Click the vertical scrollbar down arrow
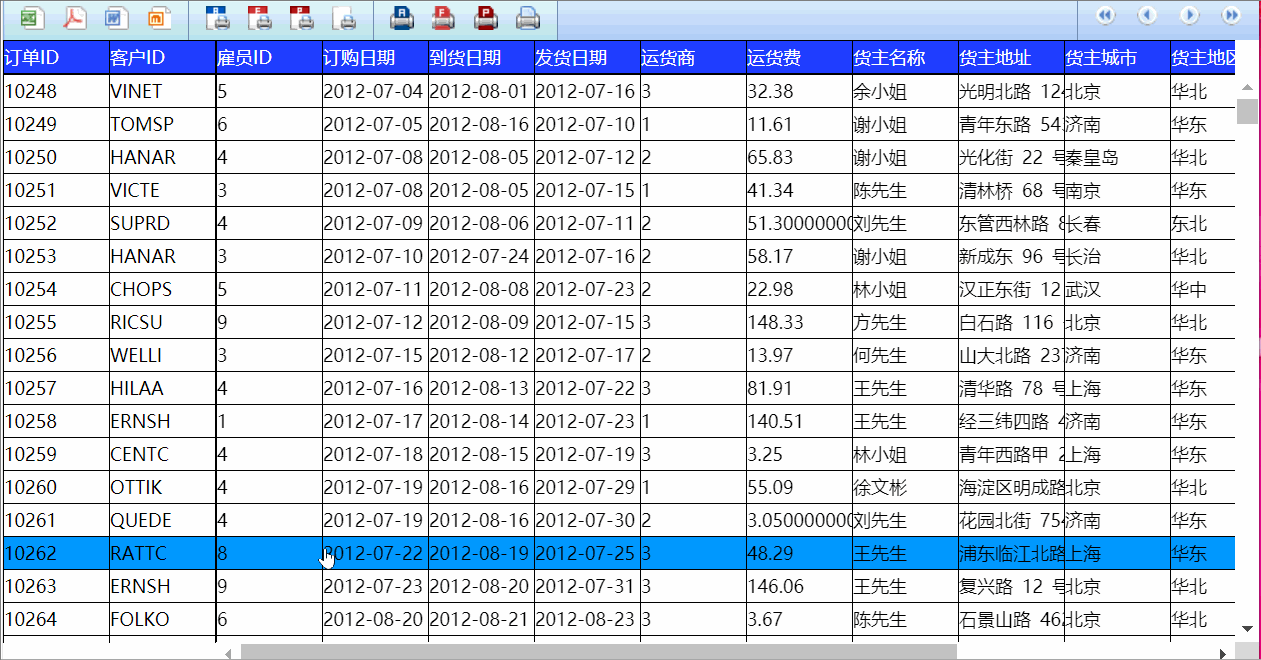1261x660 pixels. [1247, 628]
